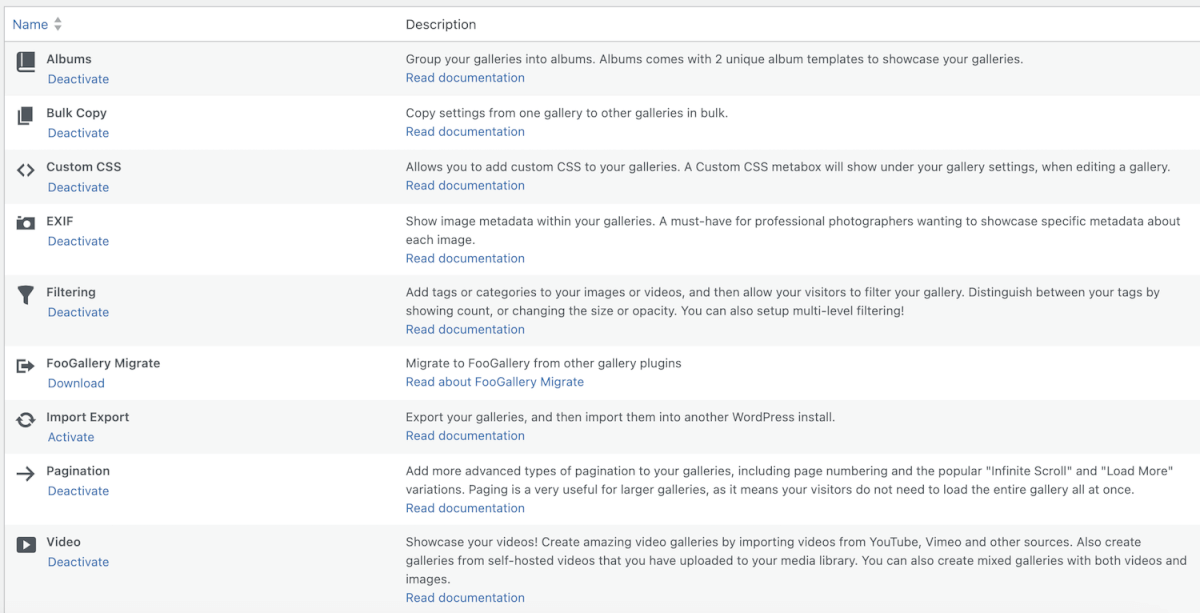Viewport: 1200px width, 613px height.
Task: Click the Video play icon
Action: point(26,545)
